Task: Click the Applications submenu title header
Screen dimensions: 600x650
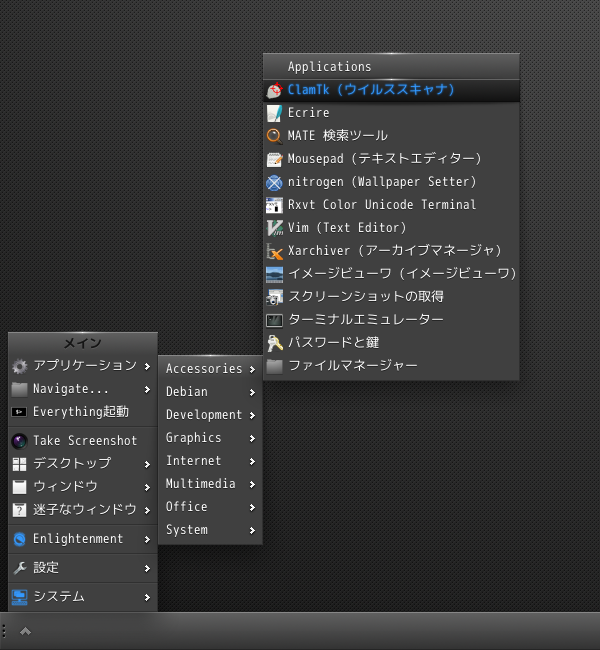Action: point(391,67)
